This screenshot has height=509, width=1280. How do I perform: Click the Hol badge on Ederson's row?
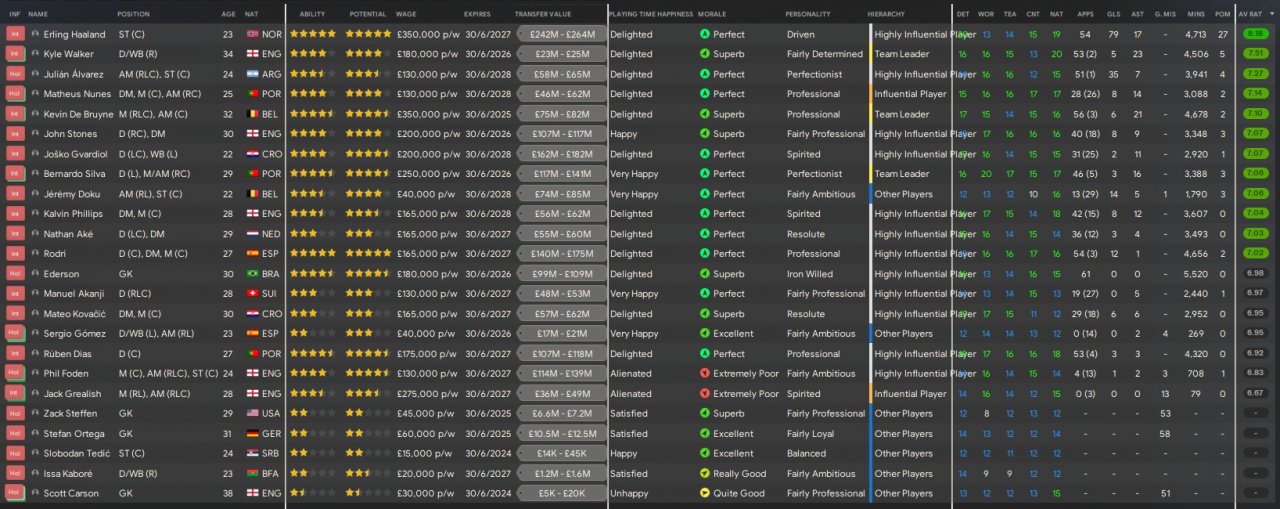point(15,274)
